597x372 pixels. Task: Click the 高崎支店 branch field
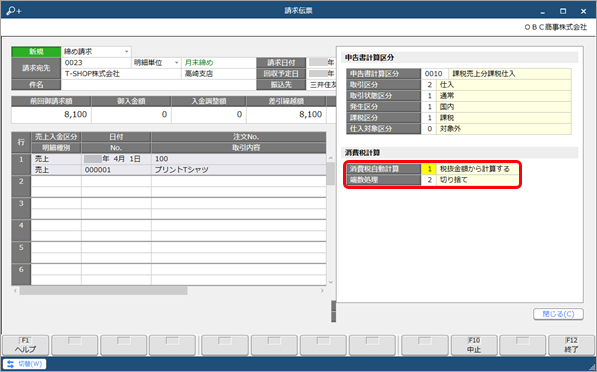click(x=219, y=73)
